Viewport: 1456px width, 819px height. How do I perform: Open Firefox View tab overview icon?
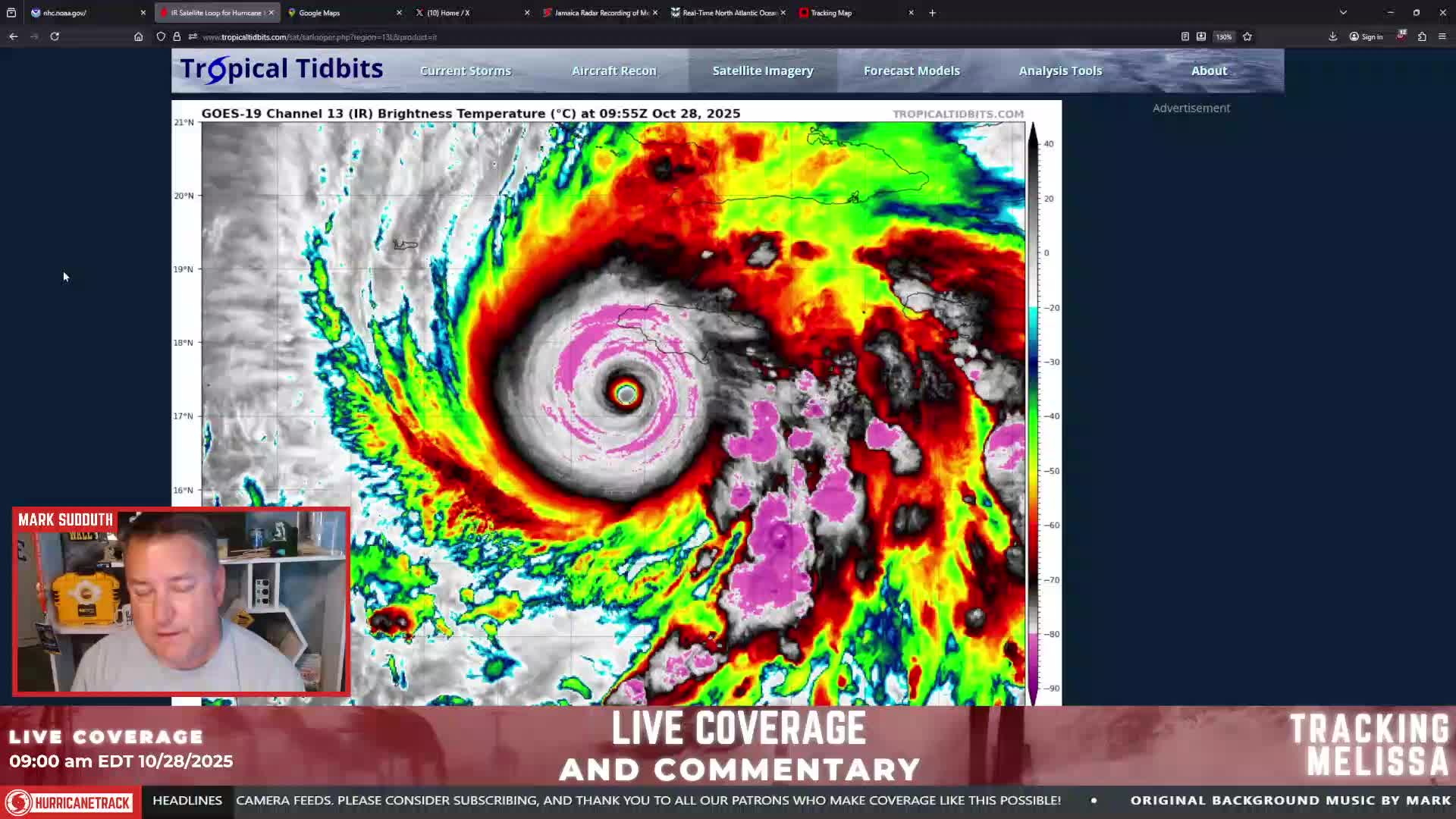[11, 13]
